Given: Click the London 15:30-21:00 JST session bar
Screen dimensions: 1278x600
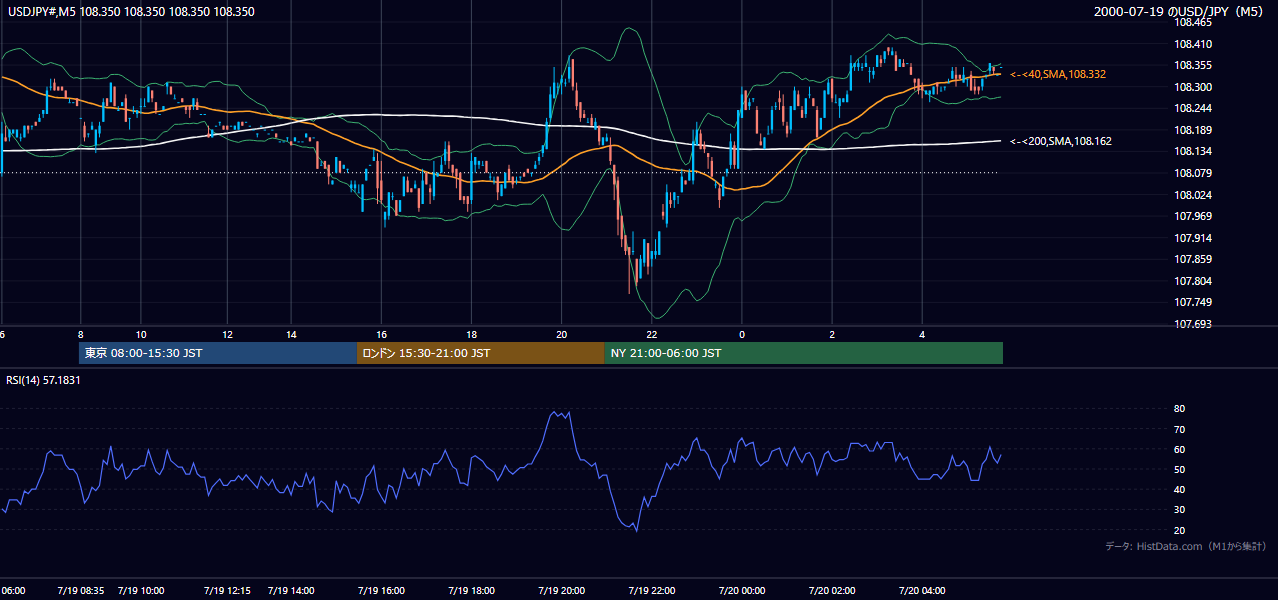Looking at the screenshot, I should tap(480, 353).
